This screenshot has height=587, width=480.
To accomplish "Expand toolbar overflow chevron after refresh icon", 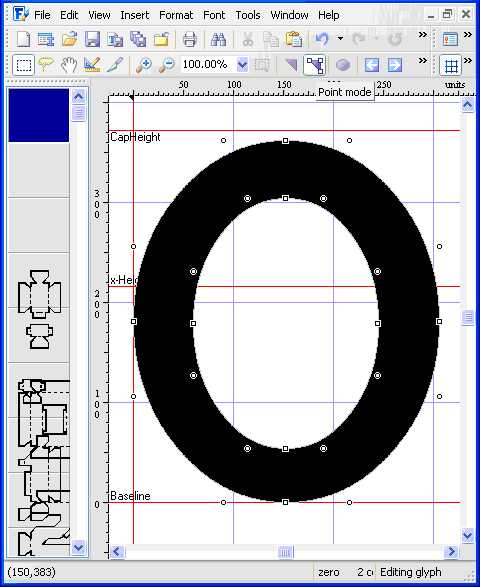I will (x=423, y=35).
